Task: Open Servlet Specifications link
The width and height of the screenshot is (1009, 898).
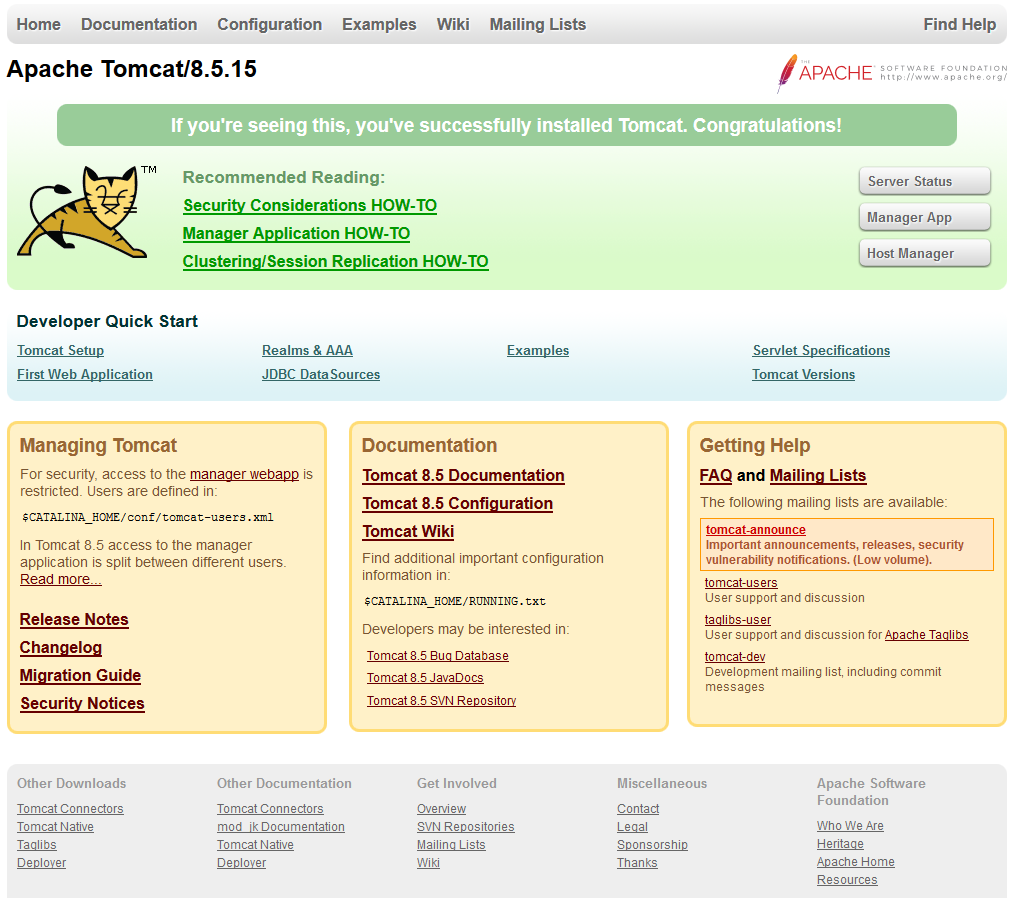Action: (821, 351)
